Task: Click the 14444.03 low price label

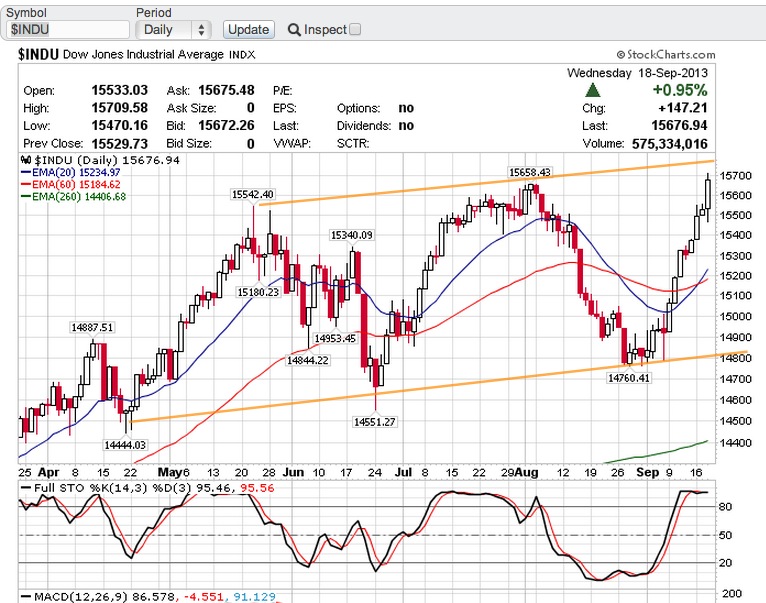Action: pos(125,445)
